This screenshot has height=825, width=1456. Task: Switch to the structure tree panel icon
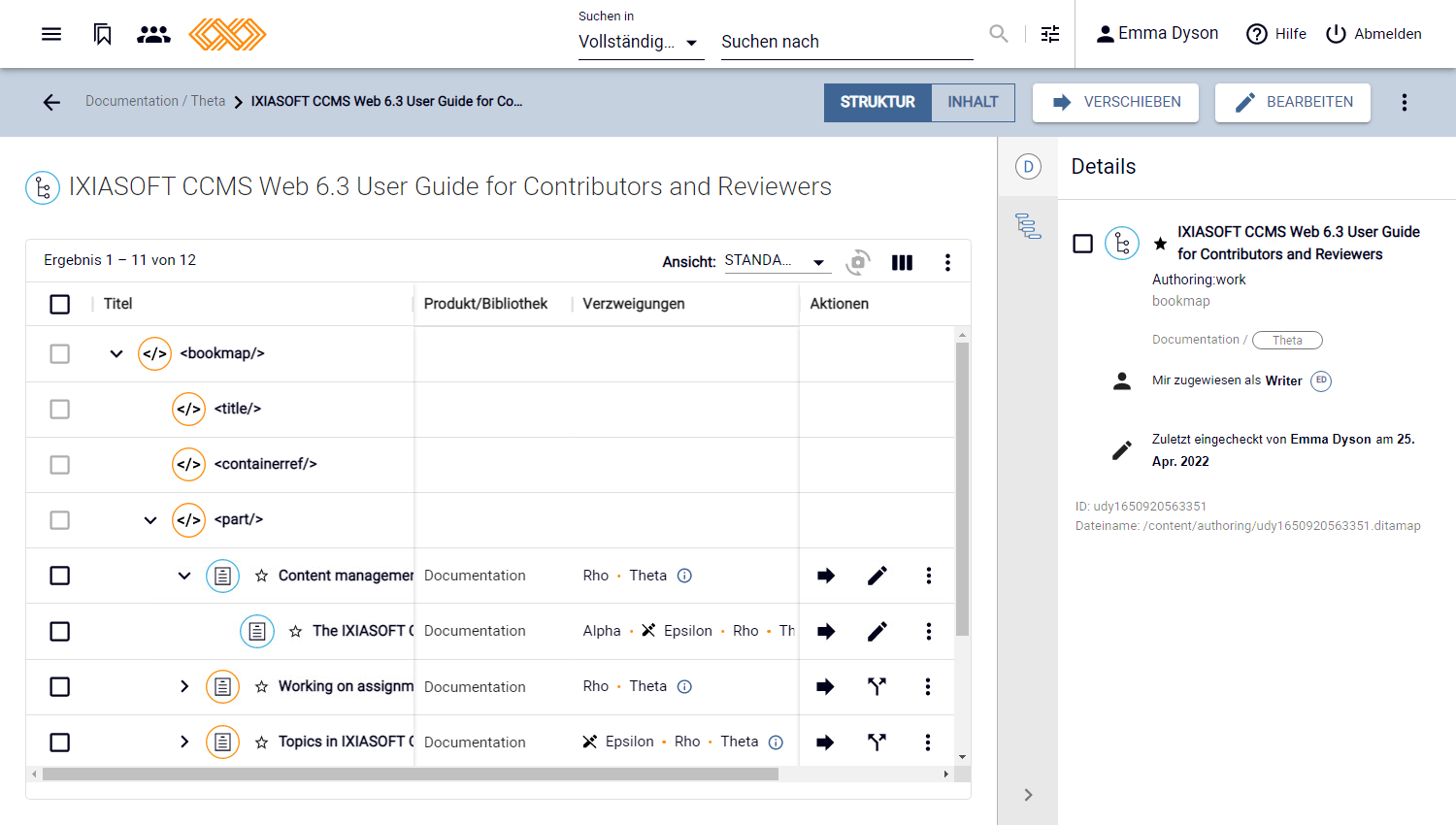[1028, 226]
